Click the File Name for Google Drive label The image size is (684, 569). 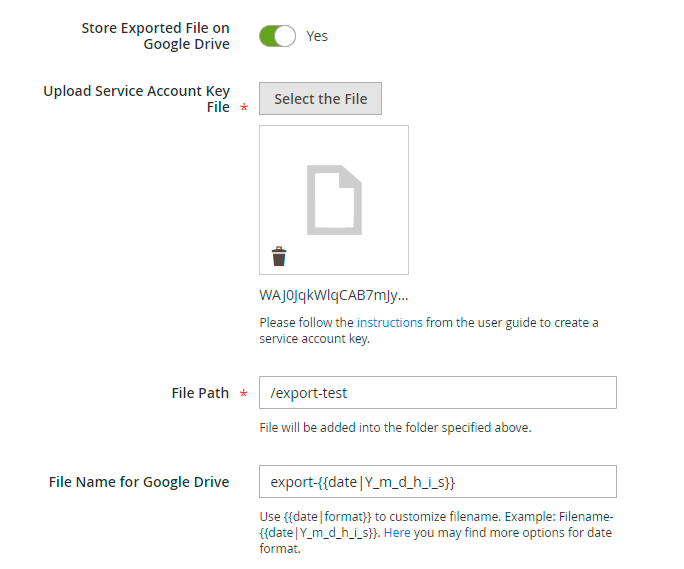coord(139,482)
